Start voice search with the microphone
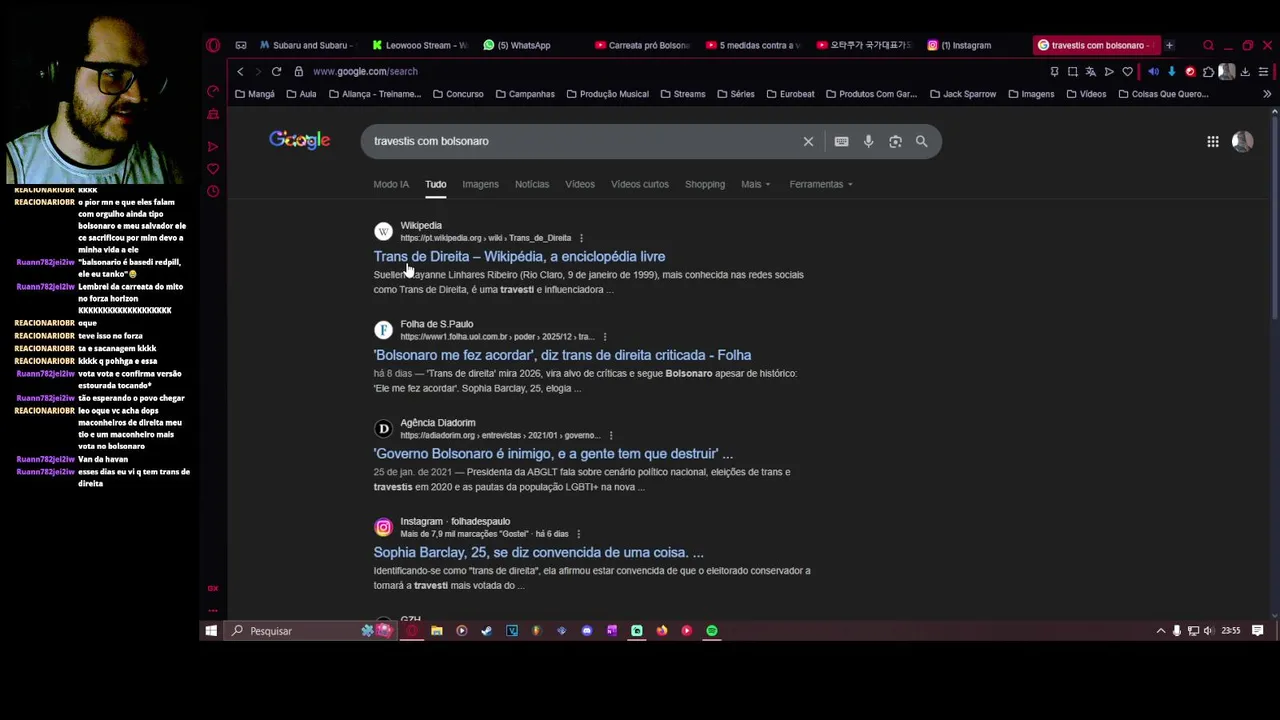This screenshot has height=720, width=1280. [x=868, y=141]
